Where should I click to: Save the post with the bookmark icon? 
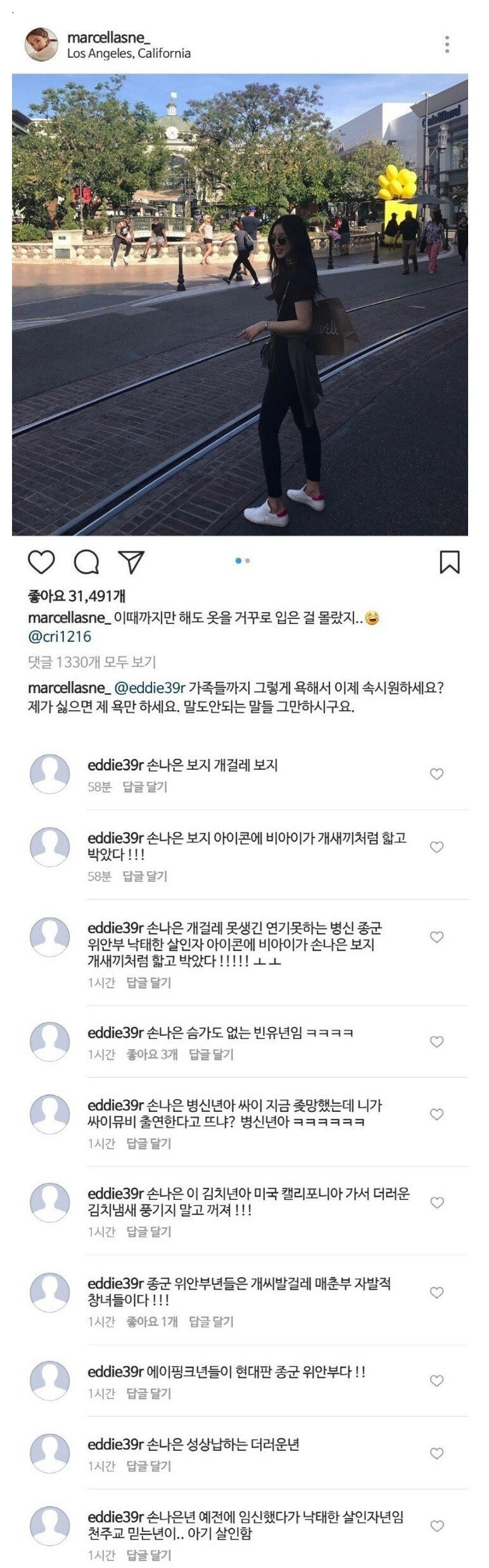[450, 562]
